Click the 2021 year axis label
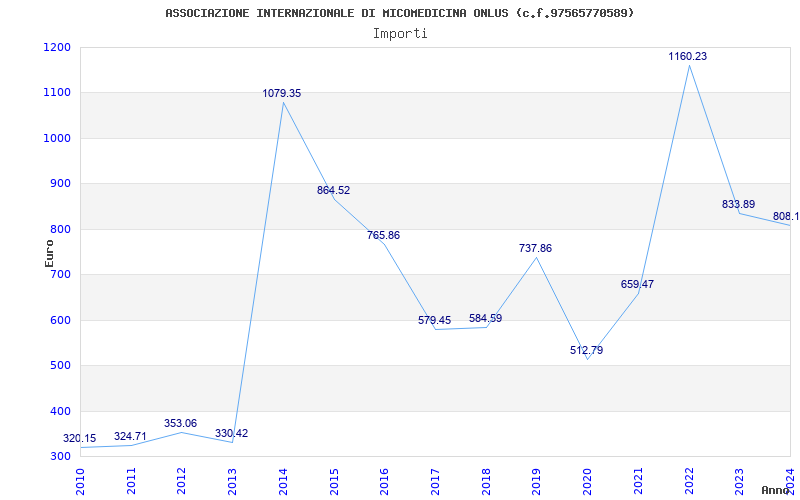Viewport: 800px width, 500px height. click(x=638, y=482)
